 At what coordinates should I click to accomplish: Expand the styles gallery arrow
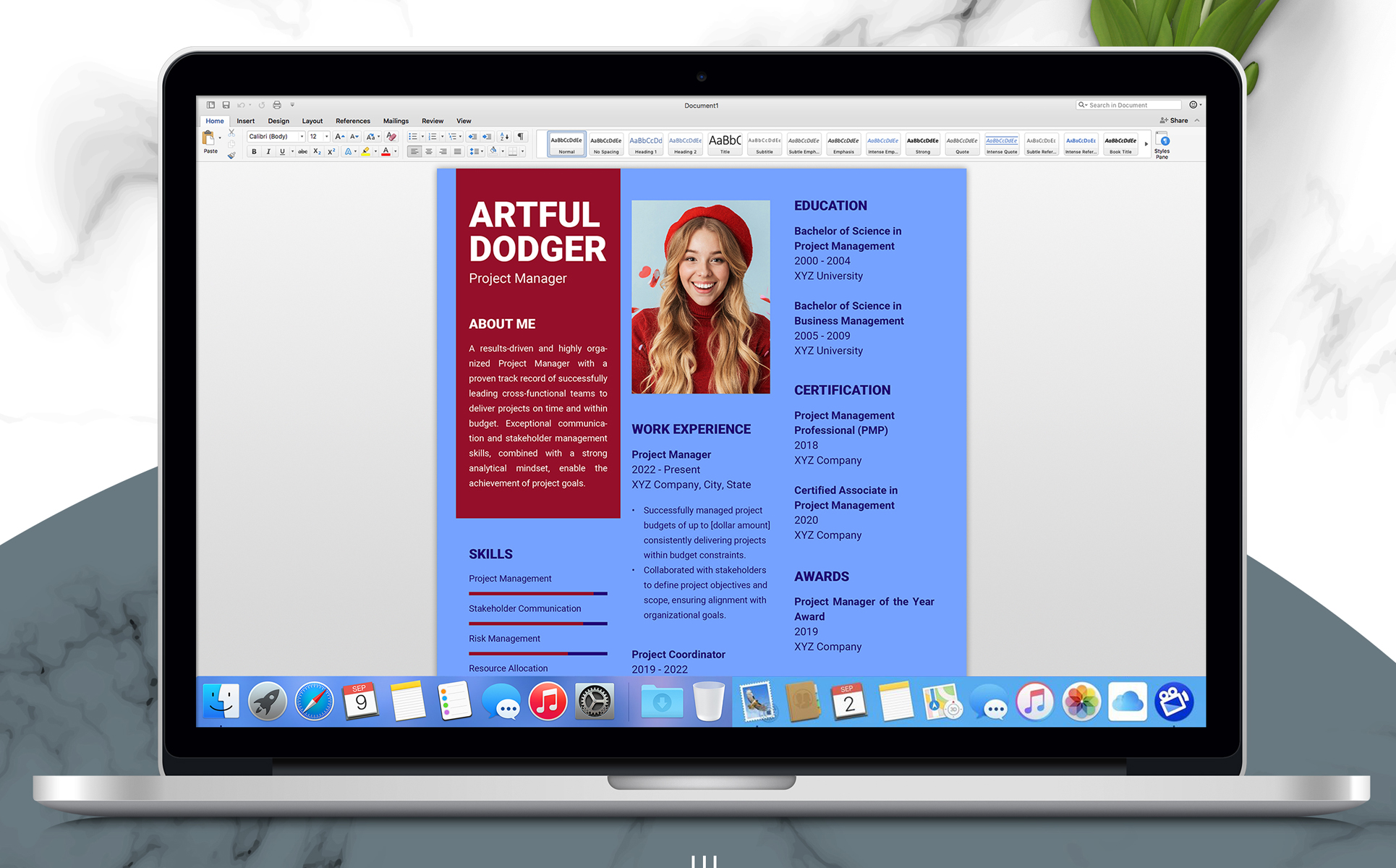coord(1146,144)
